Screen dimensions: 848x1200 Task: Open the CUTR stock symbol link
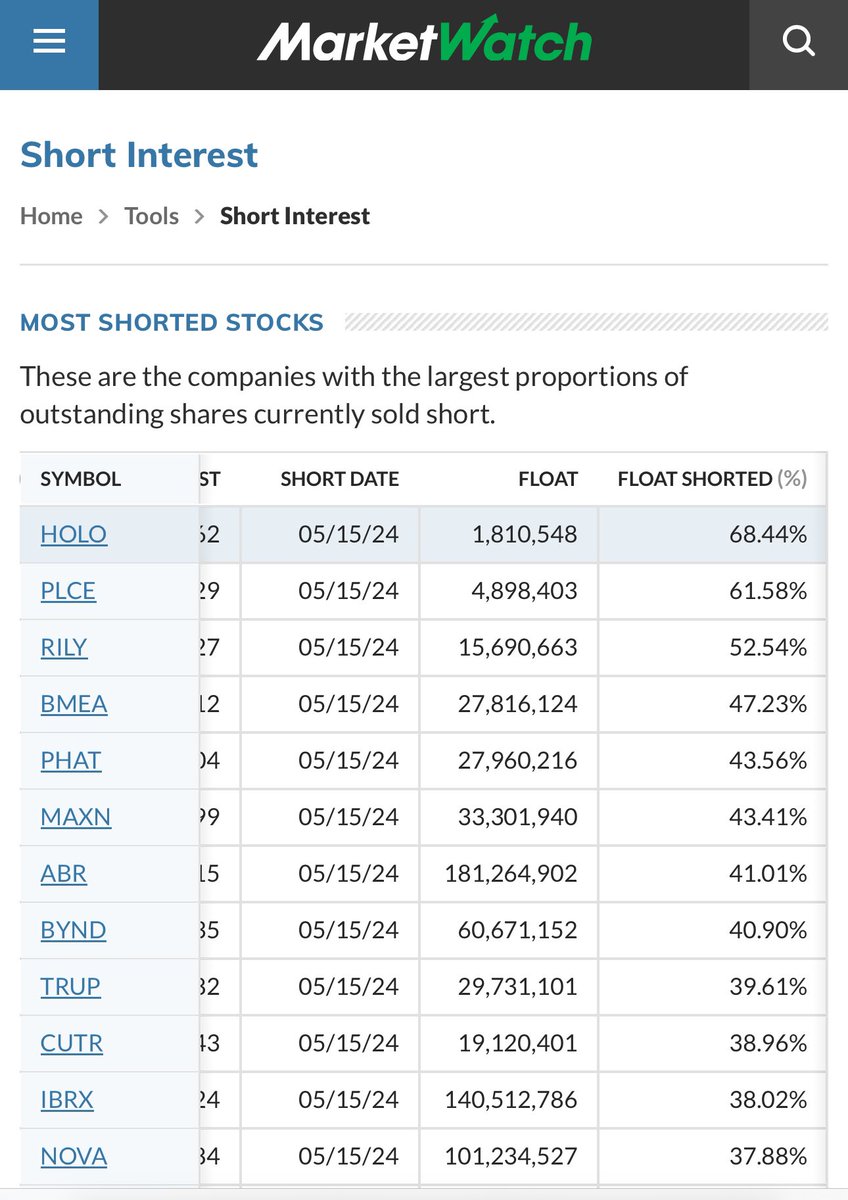click(72, 1043)
